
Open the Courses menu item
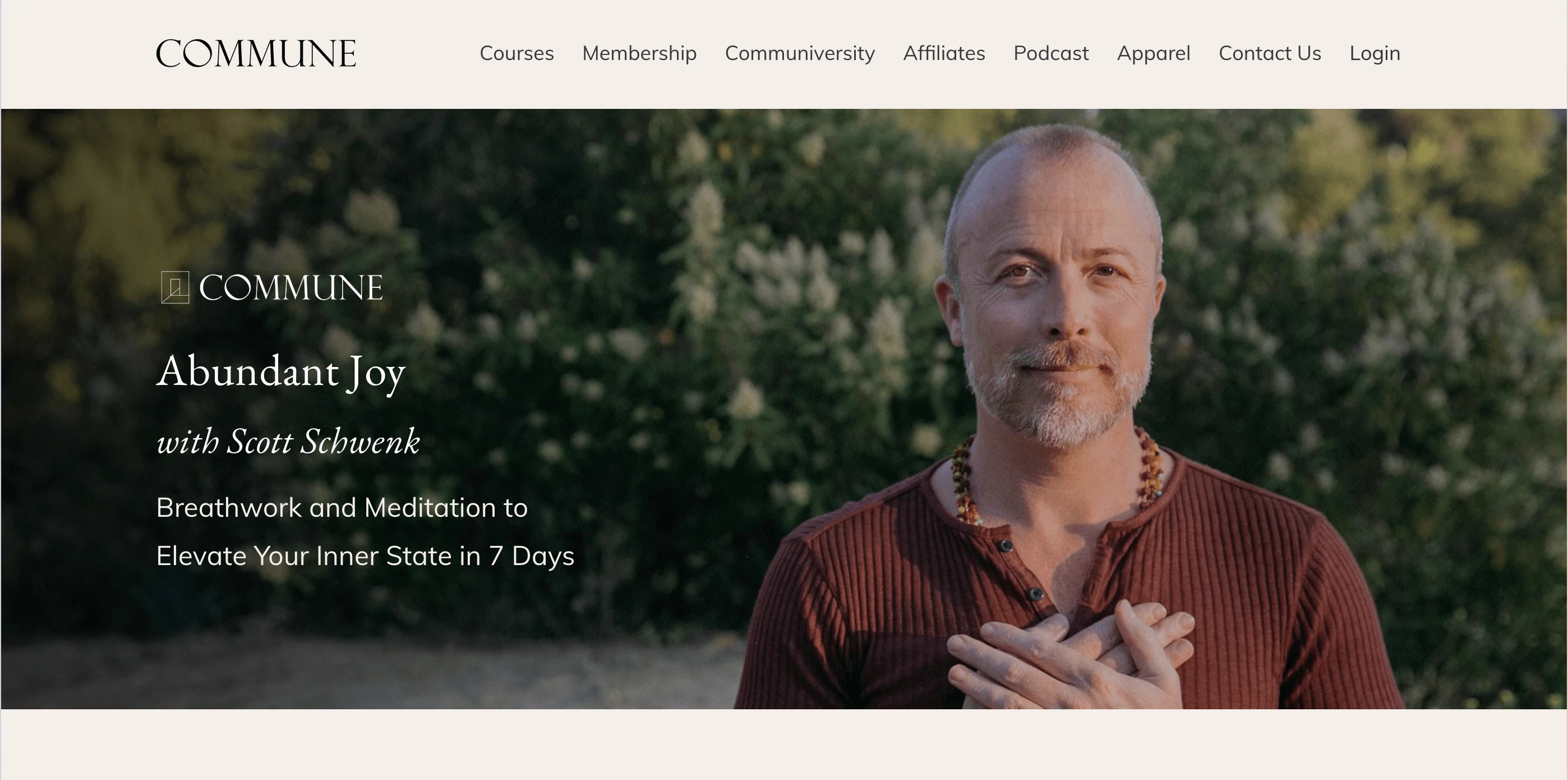(x=517, y=53)
